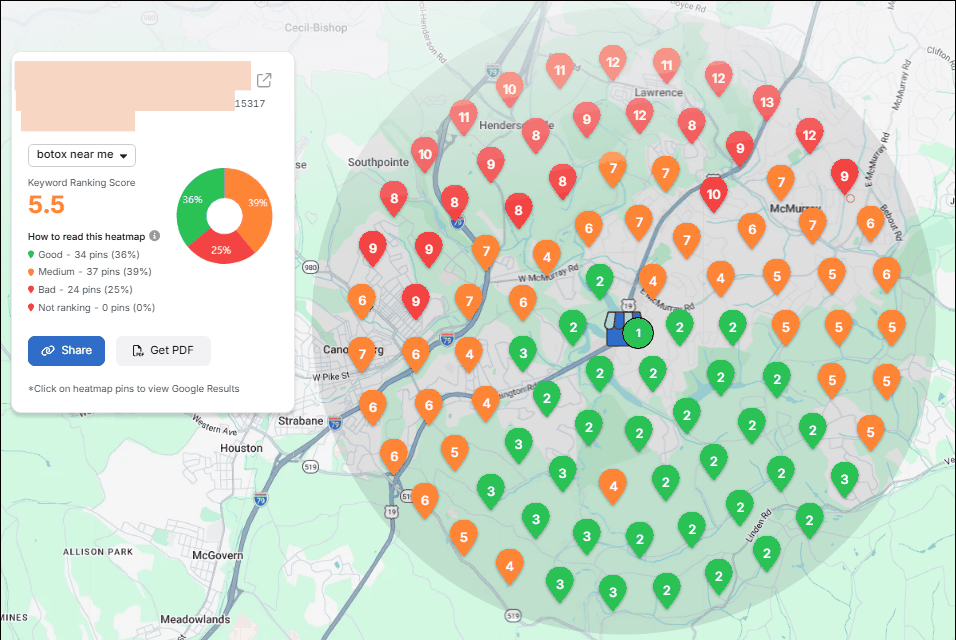Click the McGovern map label
The height and width of the screenshot is (640, 956).
click(218, 555)
